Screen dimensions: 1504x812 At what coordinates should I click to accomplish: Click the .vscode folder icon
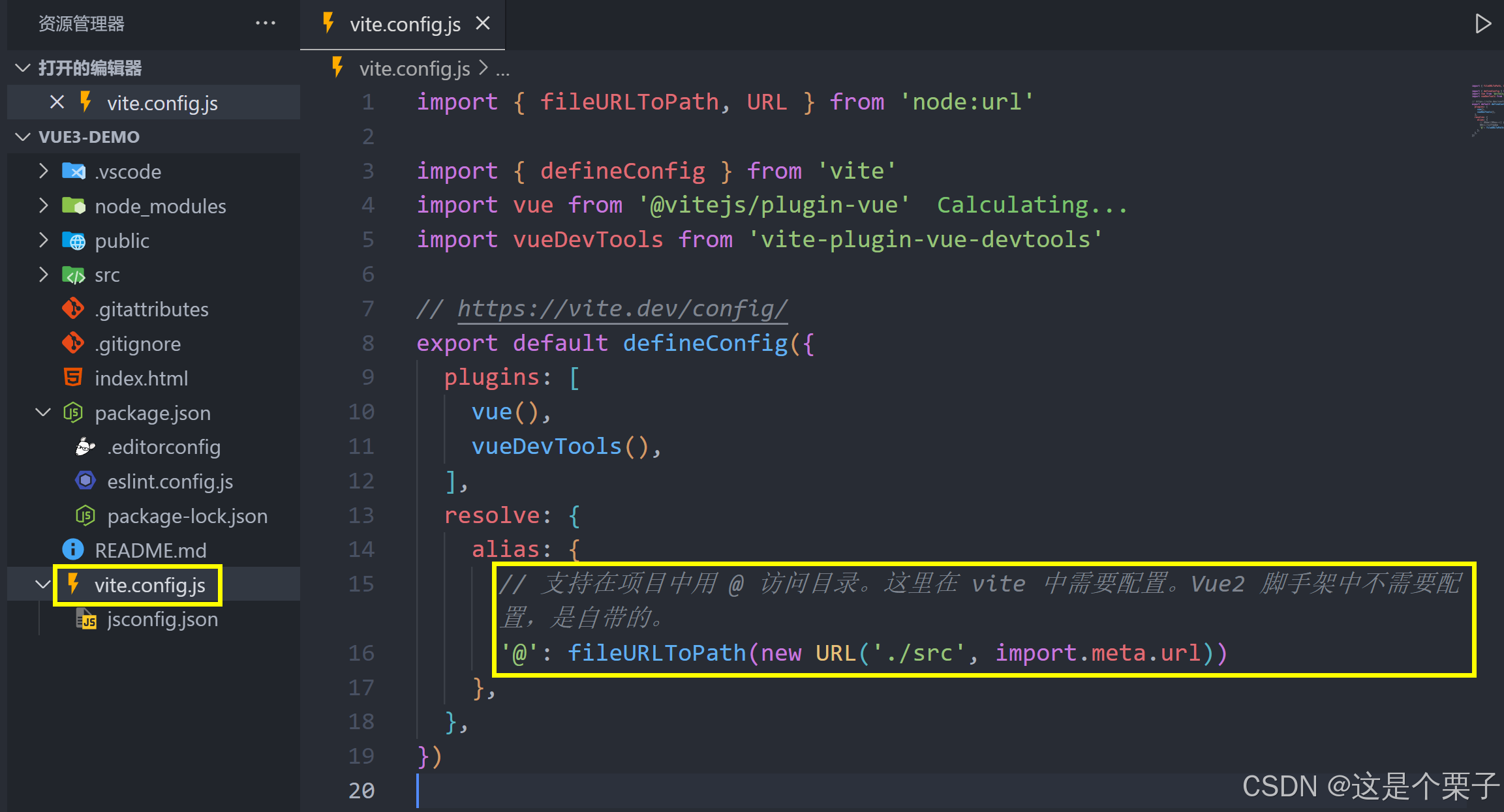coord(74,172)
